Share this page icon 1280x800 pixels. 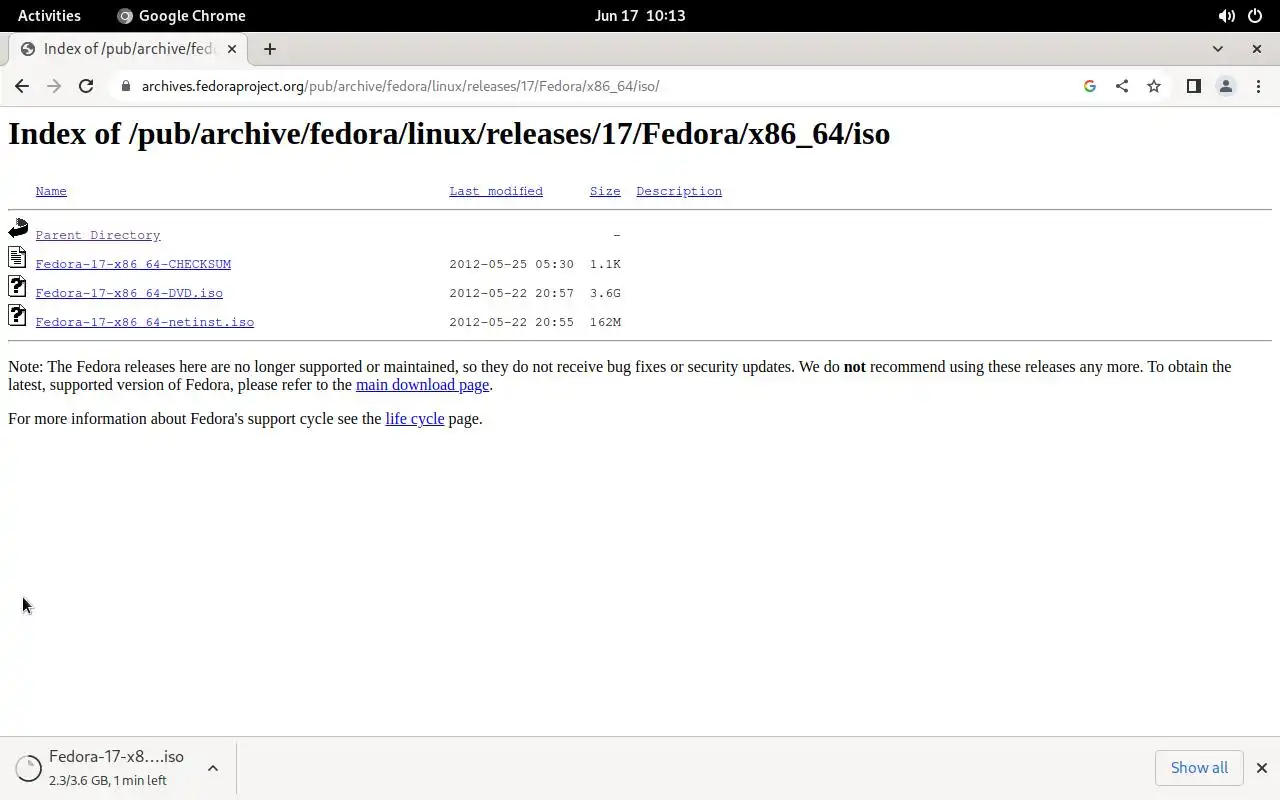(1122, 86)
